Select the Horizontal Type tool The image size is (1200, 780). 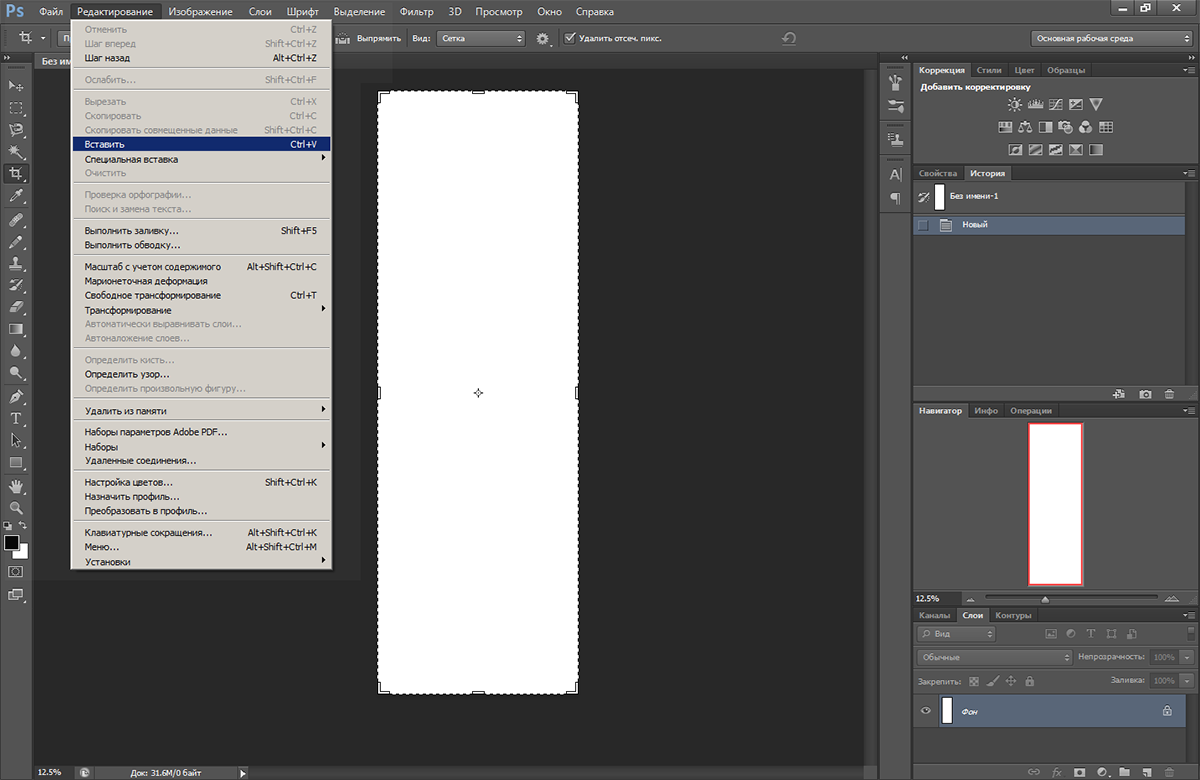(x=16, y=418)
